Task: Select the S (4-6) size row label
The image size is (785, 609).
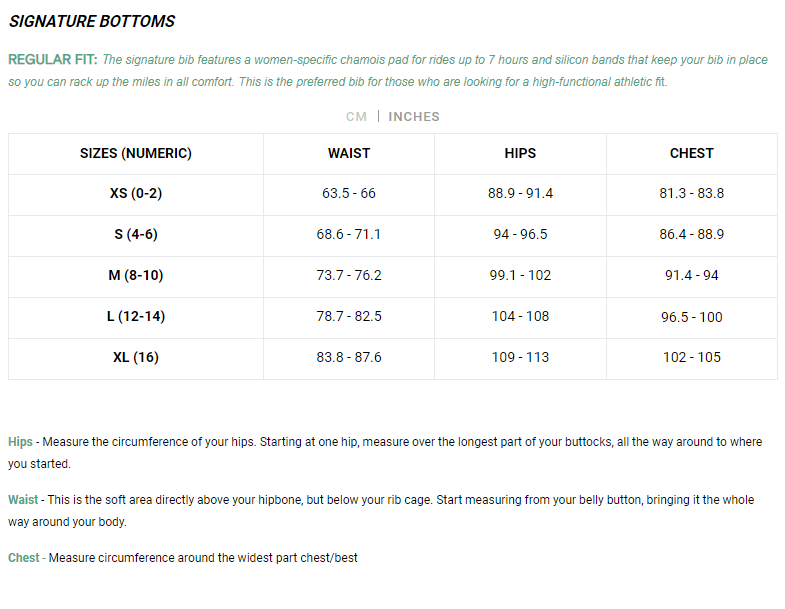Action: coord(136,234)
